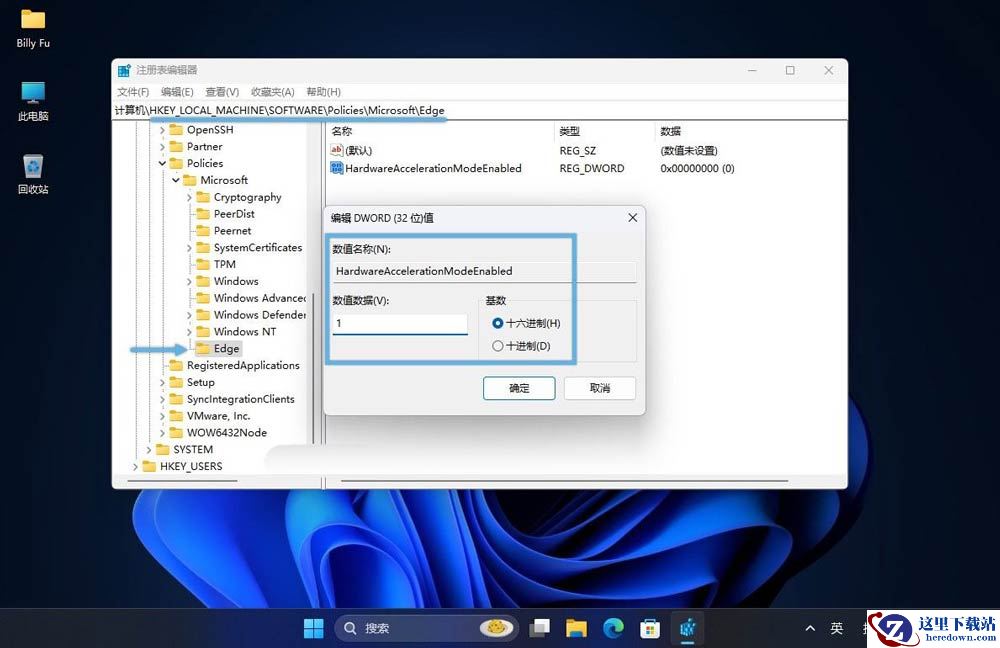Expand the Windows Defender key

click(x=189, y=315)
